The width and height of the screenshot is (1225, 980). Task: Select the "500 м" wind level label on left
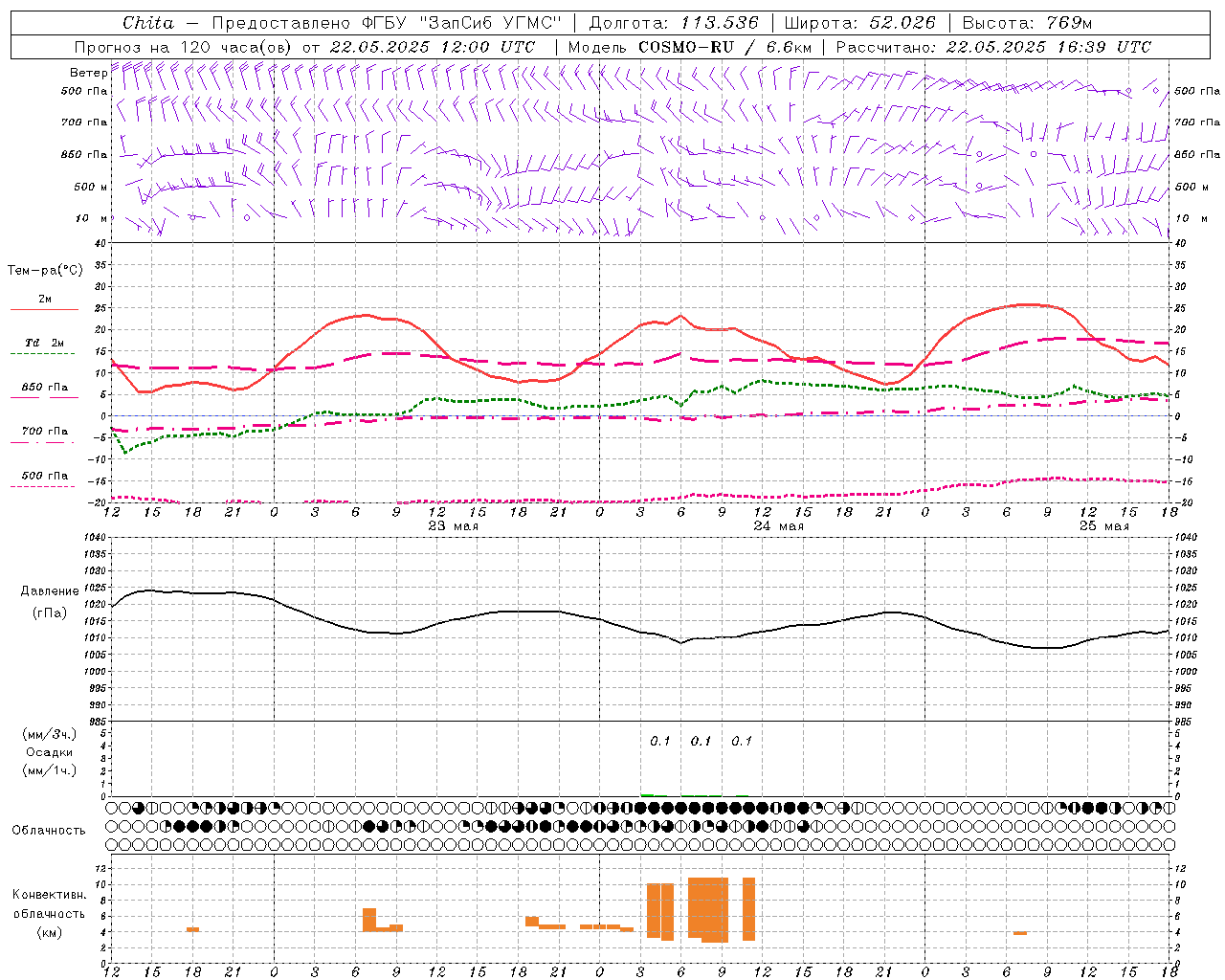[91, 187]
